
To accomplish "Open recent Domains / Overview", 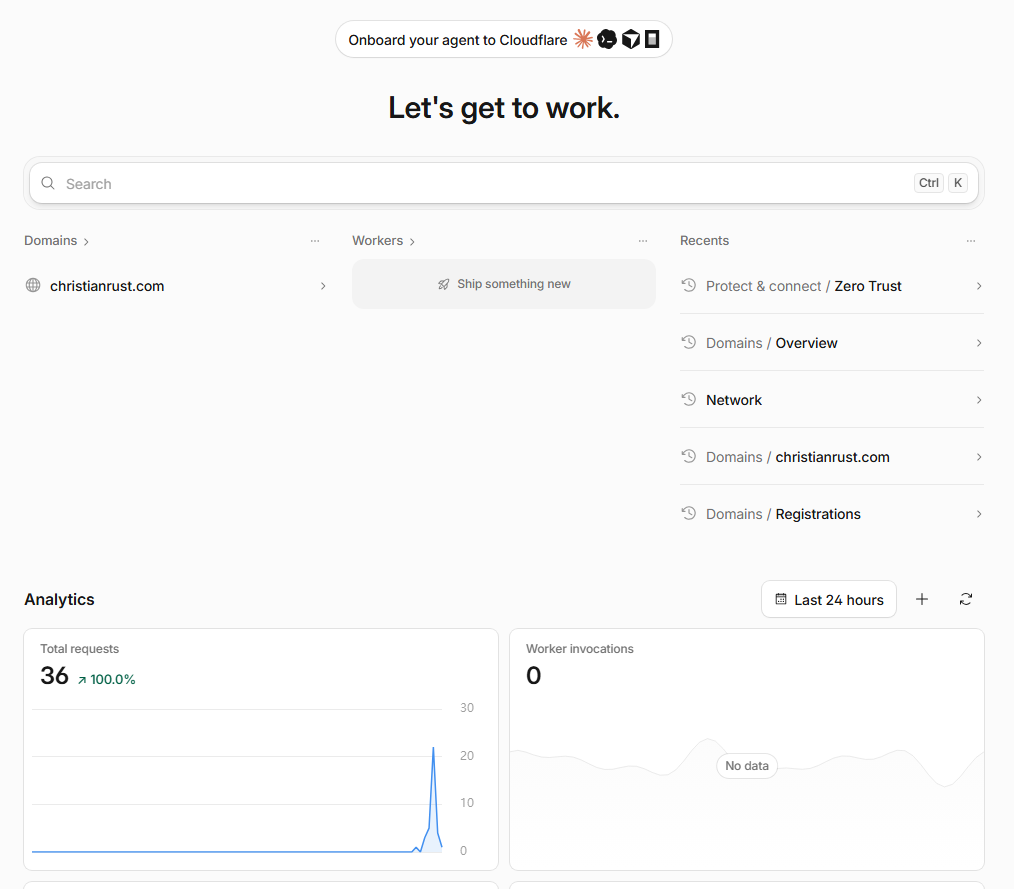I will coord(832,343).
